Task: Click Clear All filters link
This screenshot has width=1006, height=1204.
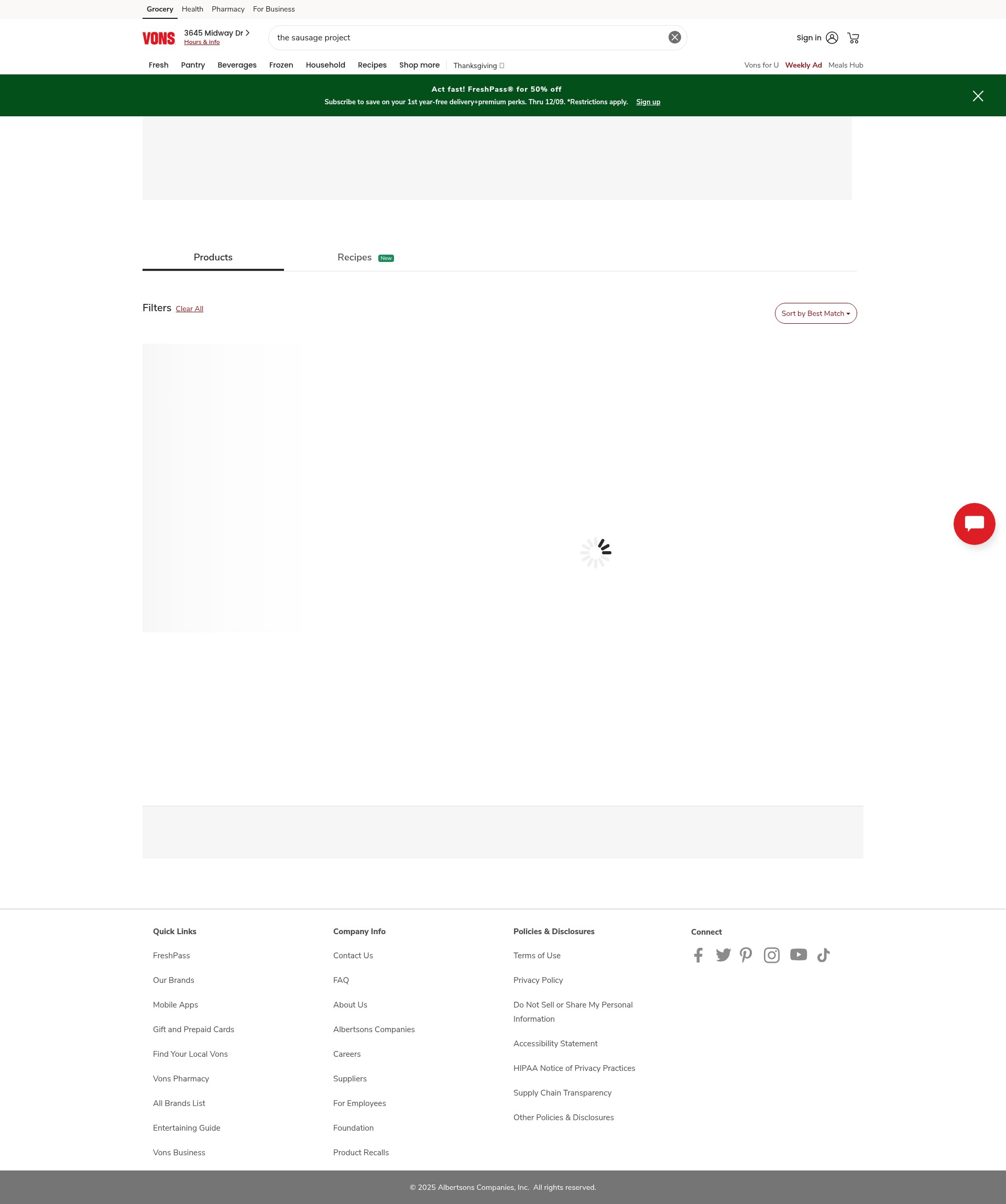Action: (189, 309)
